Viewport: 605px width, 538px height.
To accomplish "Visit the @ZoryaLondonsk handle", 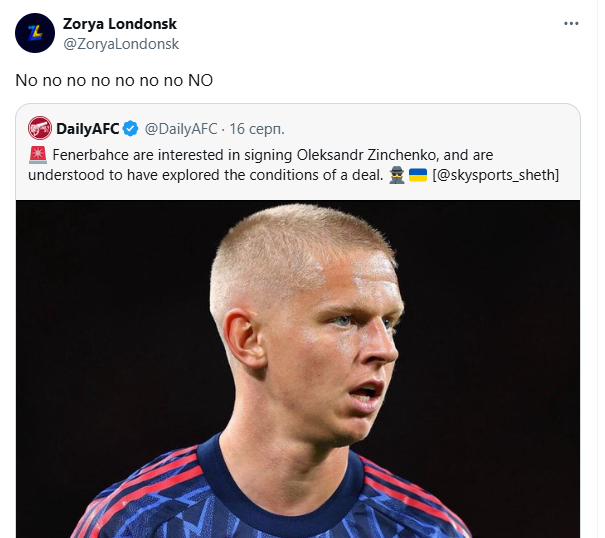I will [x=121, y=44].
